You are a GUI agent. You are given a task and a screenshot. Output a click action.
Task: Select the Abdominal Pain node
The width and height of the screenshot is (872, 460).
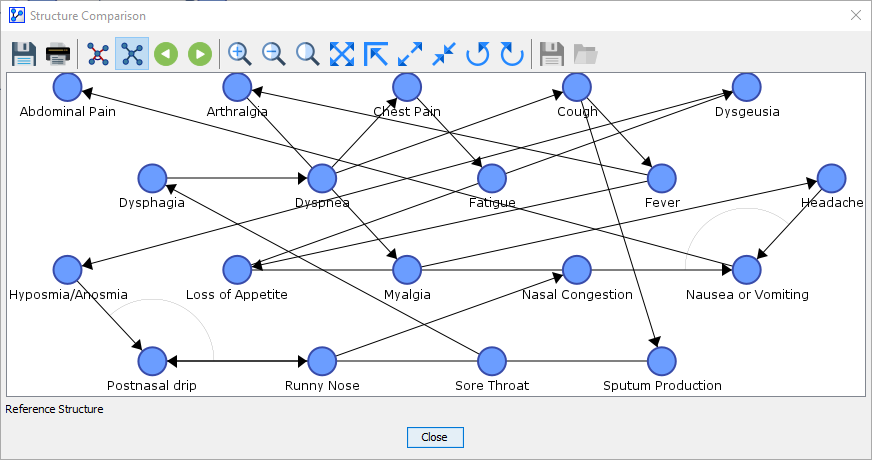click(x=67, y=87)
